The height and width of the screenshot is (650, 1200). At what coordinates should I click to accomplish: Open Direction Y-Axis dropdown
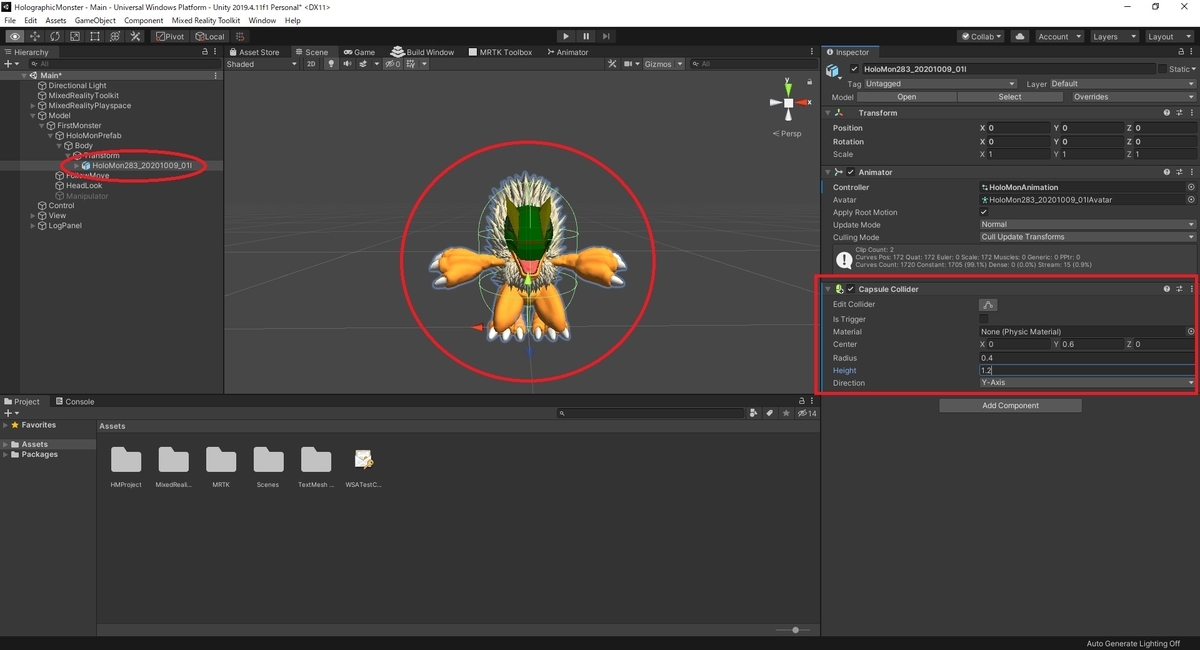pos(1087,383)
